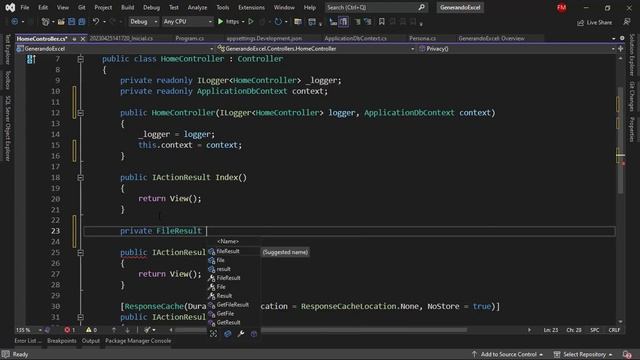Open the Debug configuration dropdown
Screen dimensions: 640x360
pos(143,22)
